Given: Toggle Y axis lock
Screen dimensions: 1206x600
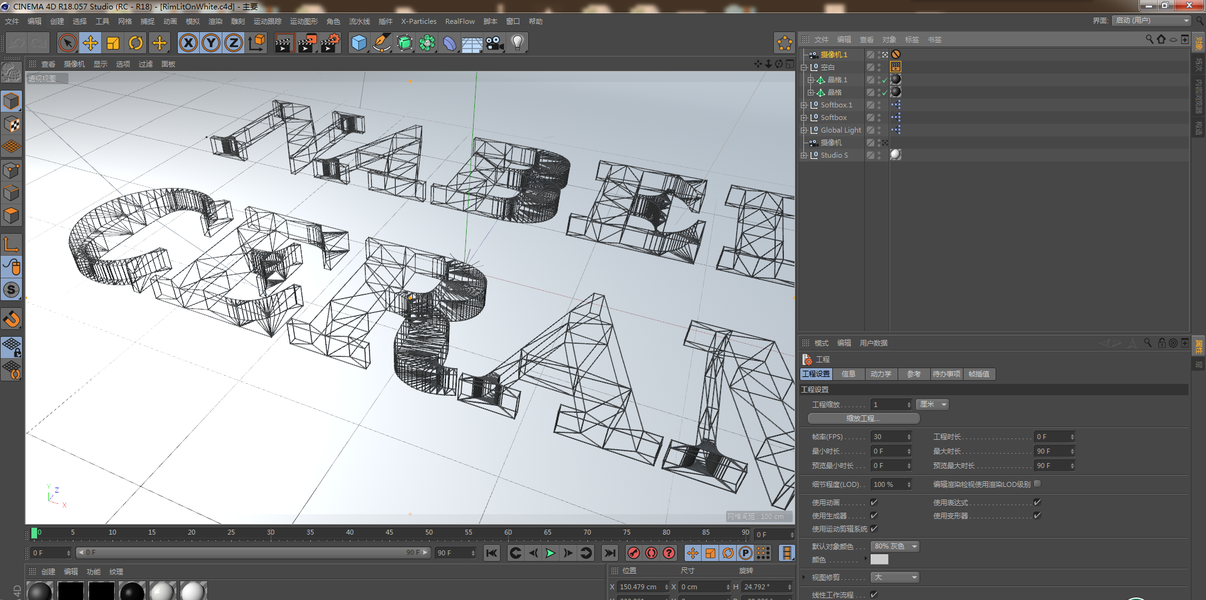Looking at the screenshot, I should 211,43.
